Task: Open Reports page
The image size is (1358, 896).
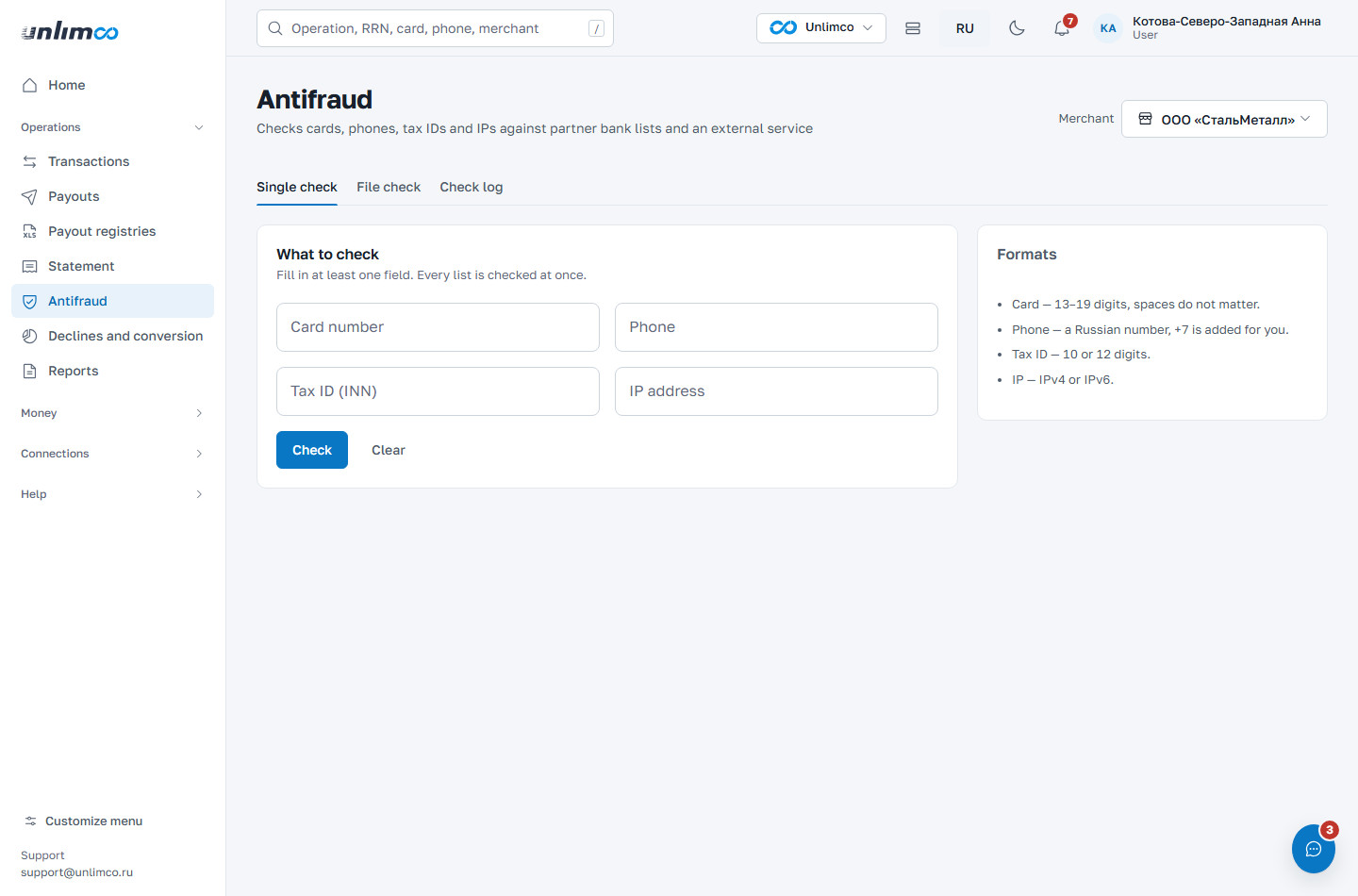Action: click(x=112, y=371)
